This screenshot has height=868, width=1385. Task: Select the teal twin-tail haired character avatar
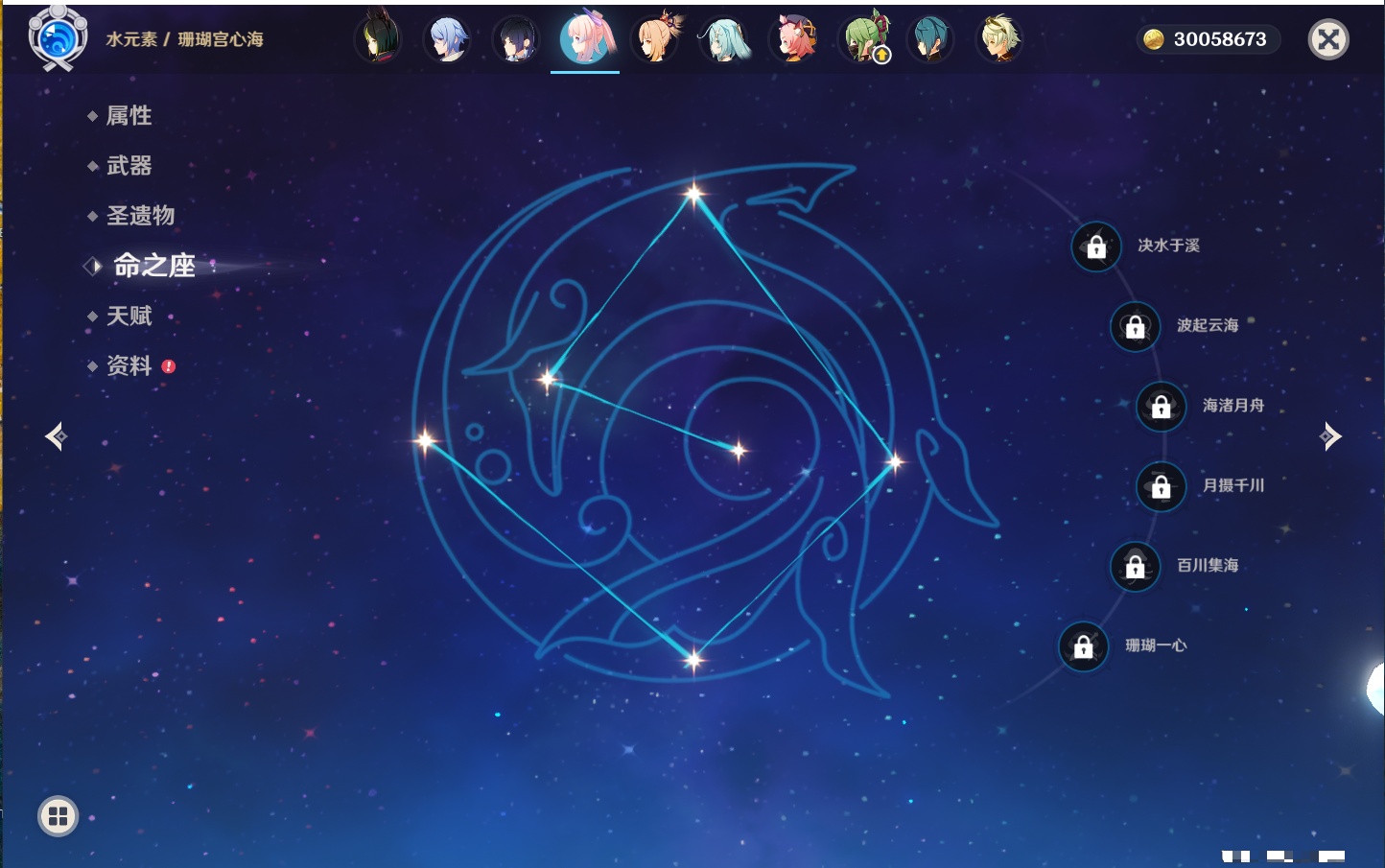(723, 39)
